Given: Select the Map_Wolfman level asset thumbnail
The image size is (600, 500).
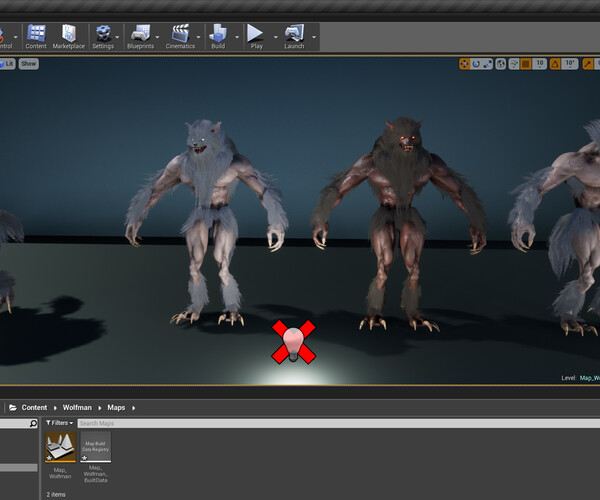Looking at the screenshot, I should point(60,446).
